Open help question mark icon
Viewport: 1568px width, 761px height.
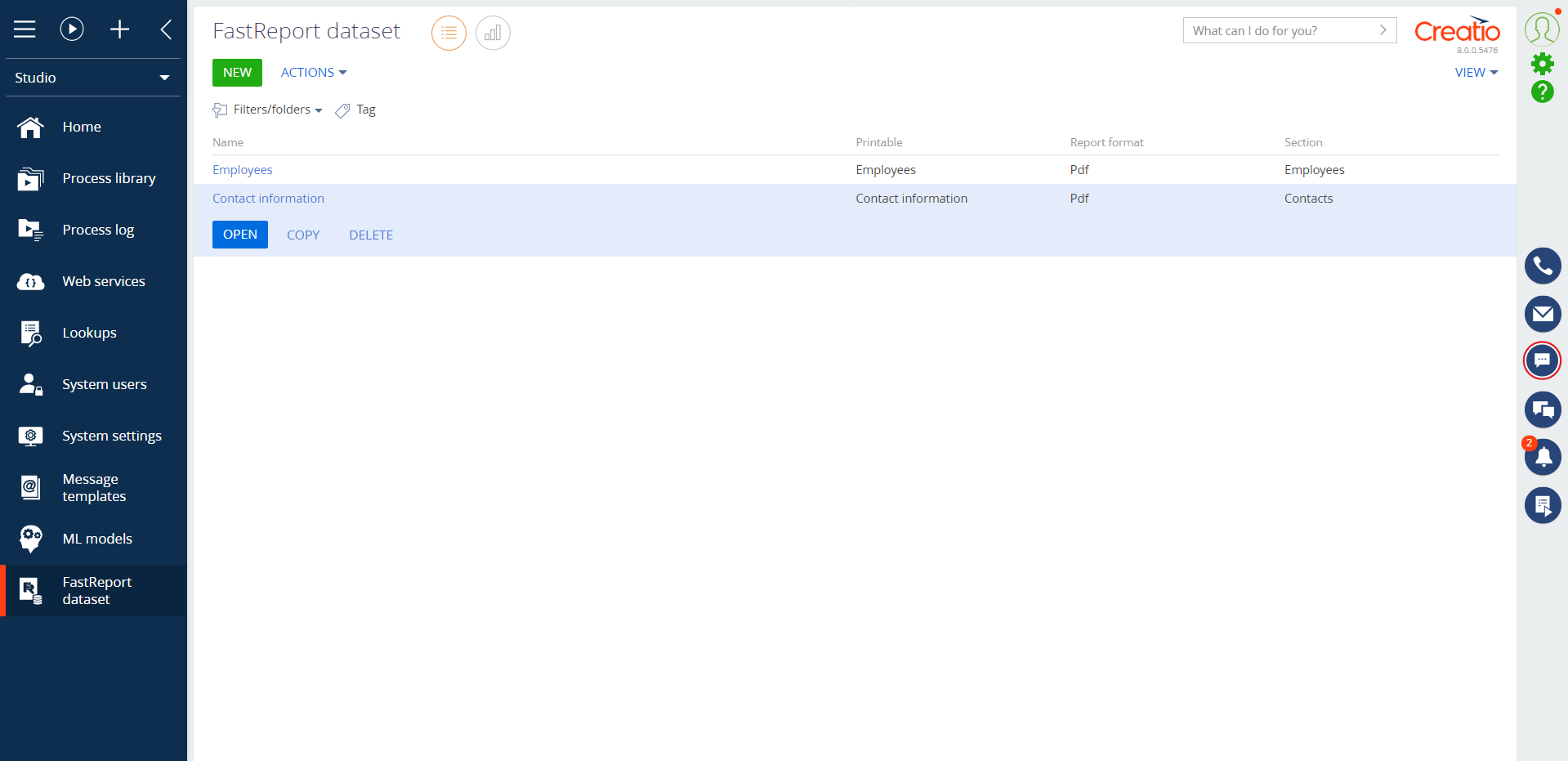point(1542,92)
